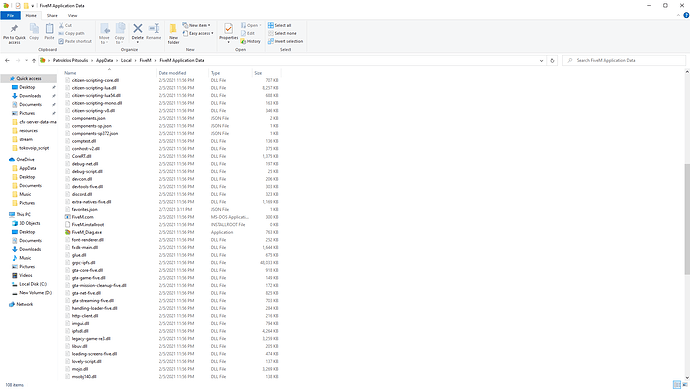
Task: Open Customize Quick Access Toolbar dropdown
Action: (x=33, y=6)
